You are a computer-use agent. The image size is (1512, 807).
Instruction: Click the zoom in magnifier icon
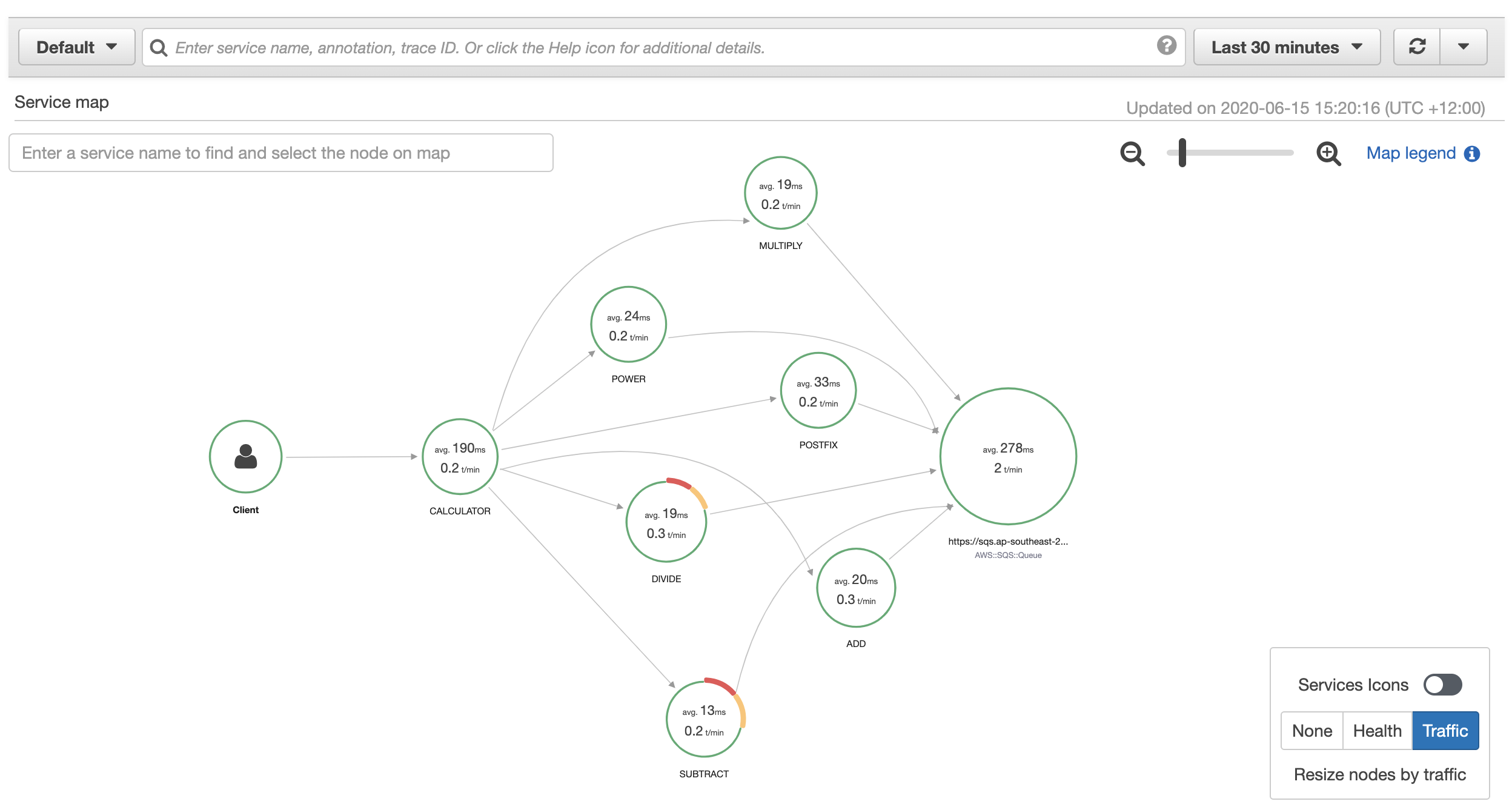click(x=1328, y=153)
